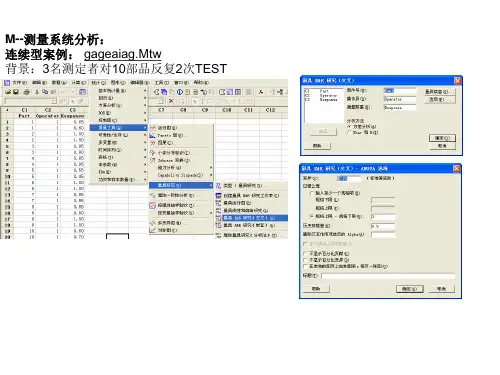
Task: Open the 工具 menu
Action: coord(161,83)
